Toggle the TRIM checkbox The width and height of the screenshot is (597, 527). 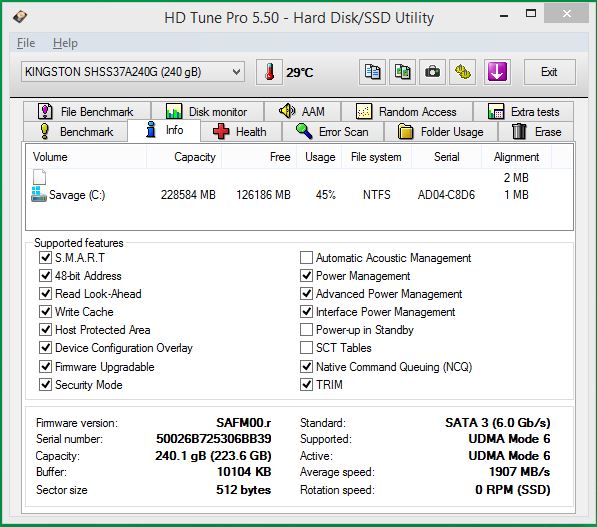(x=306, y=384)
